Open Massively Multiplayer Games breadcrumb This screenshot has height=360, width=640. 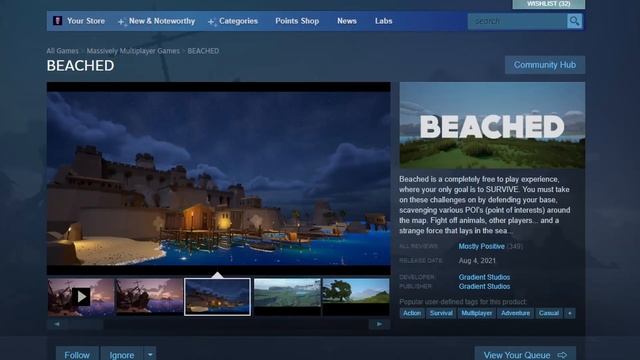tap(133, 51)
